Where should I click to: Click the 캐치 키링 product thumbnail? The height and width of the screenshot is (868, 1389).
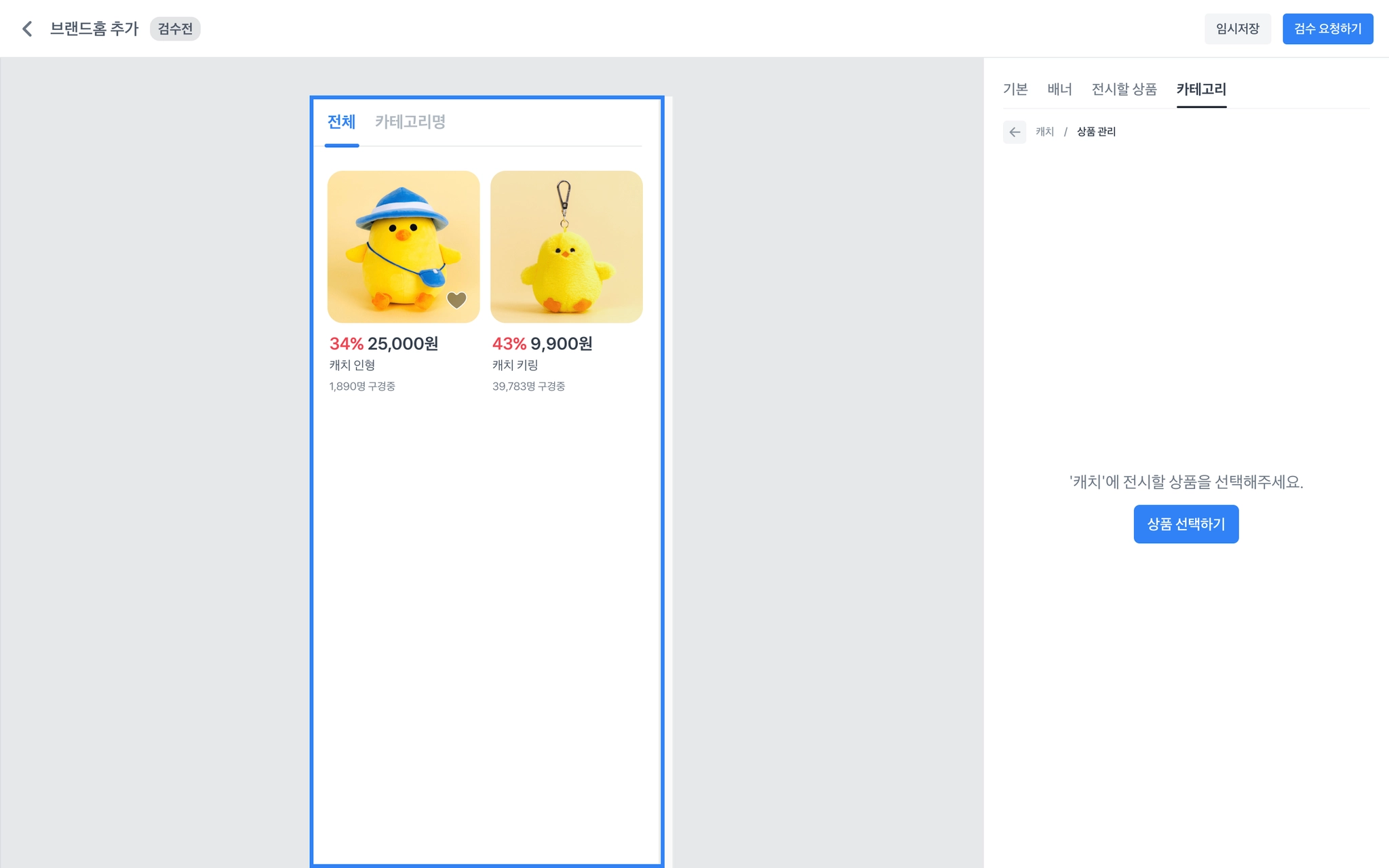click(566, 246)
